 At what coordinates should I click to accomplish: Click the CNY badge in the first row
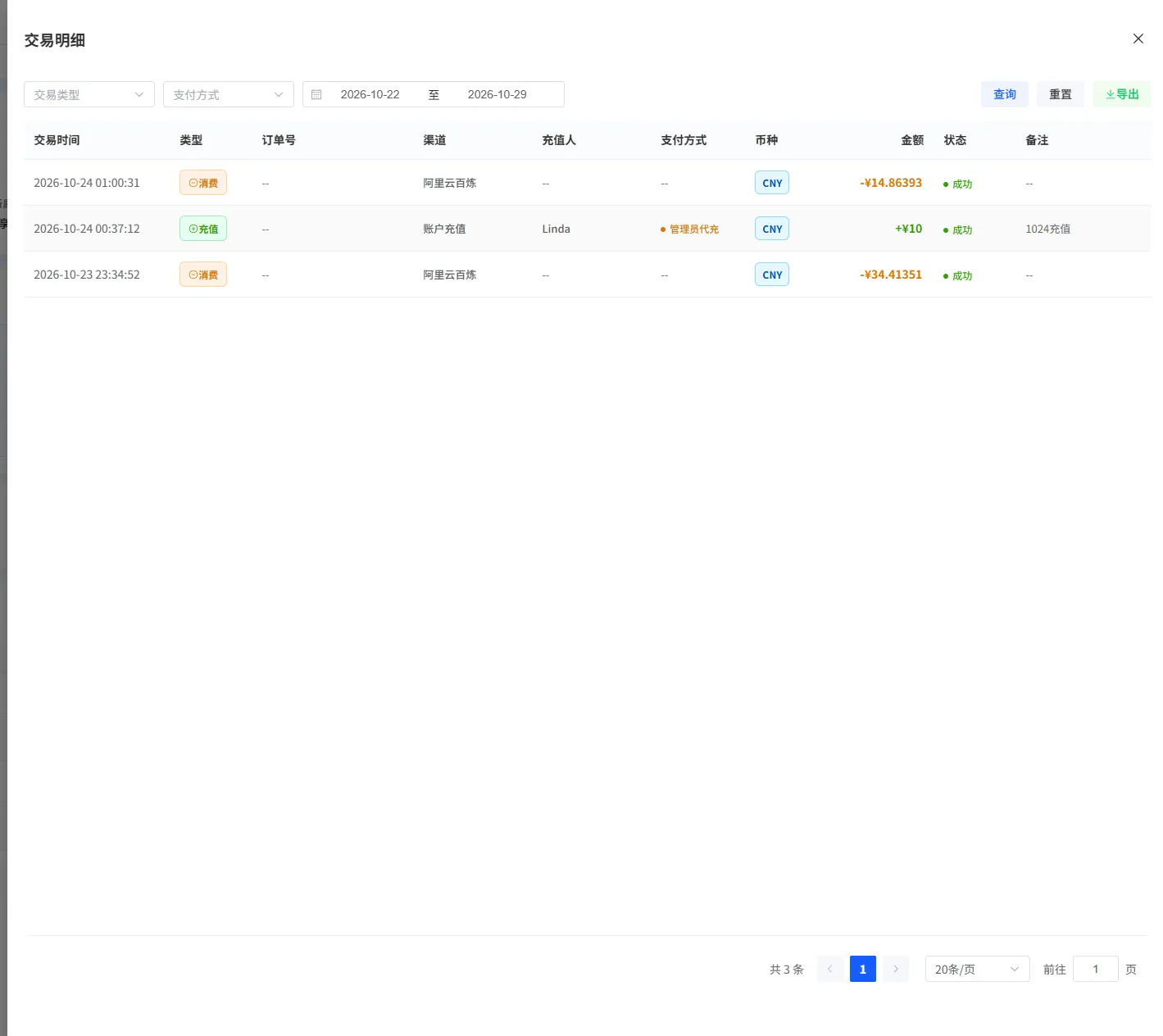click(772, 183)
